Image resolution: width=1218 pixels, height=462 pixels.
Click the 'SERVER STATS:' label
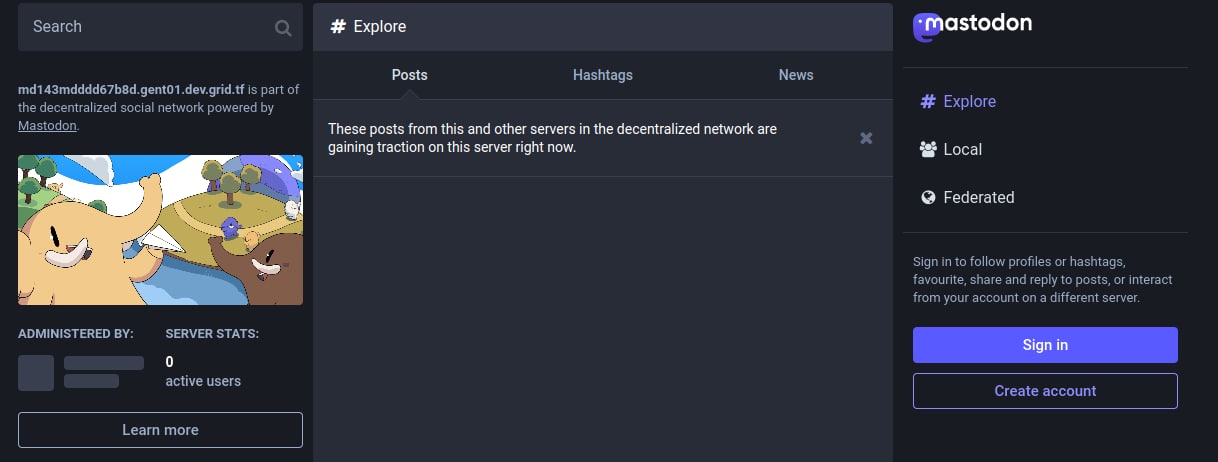click(x=212, y=333)
